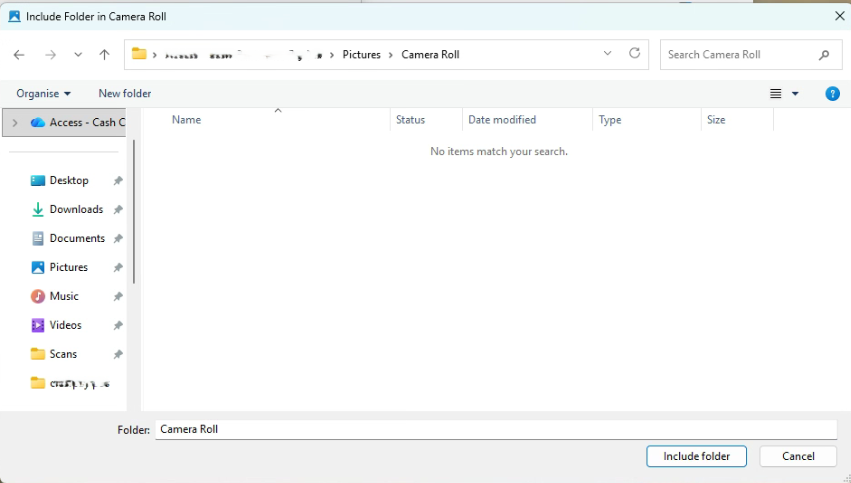Screen dimensions: 851x483
Task: Click the pin icon beside Music
Action: point(118,296)
